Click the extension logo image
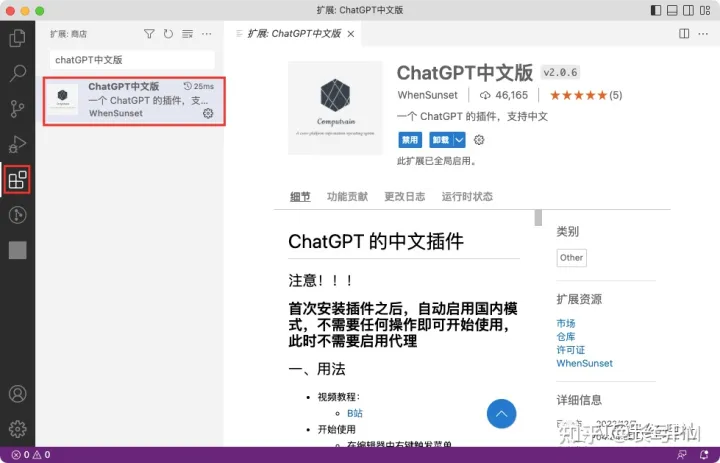This screenshot has width=720, height=463. [x=335, y=108]
